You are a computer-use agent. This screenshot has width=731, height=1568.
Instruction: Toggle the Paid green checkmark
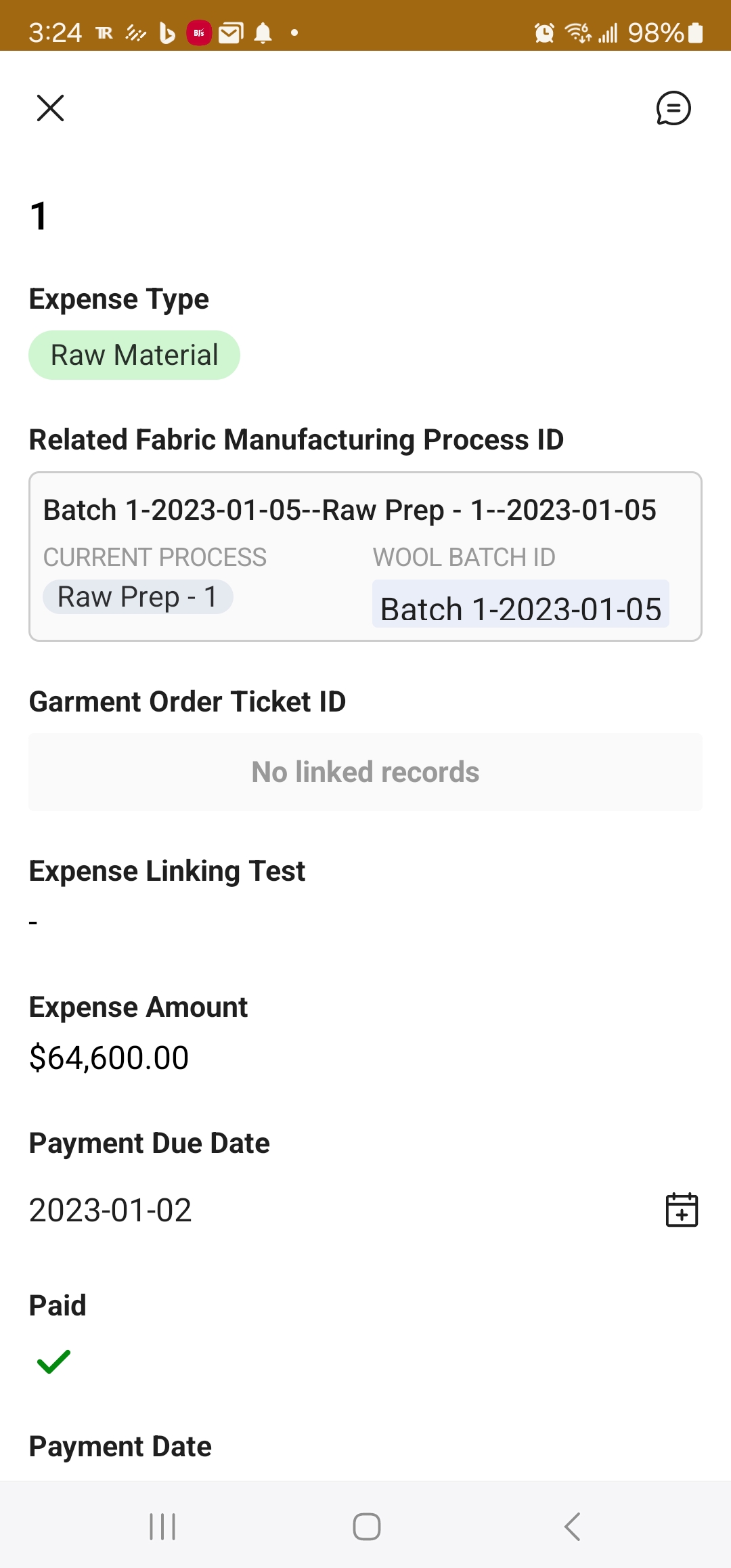pyautogui.click(x=54, y=1361)
